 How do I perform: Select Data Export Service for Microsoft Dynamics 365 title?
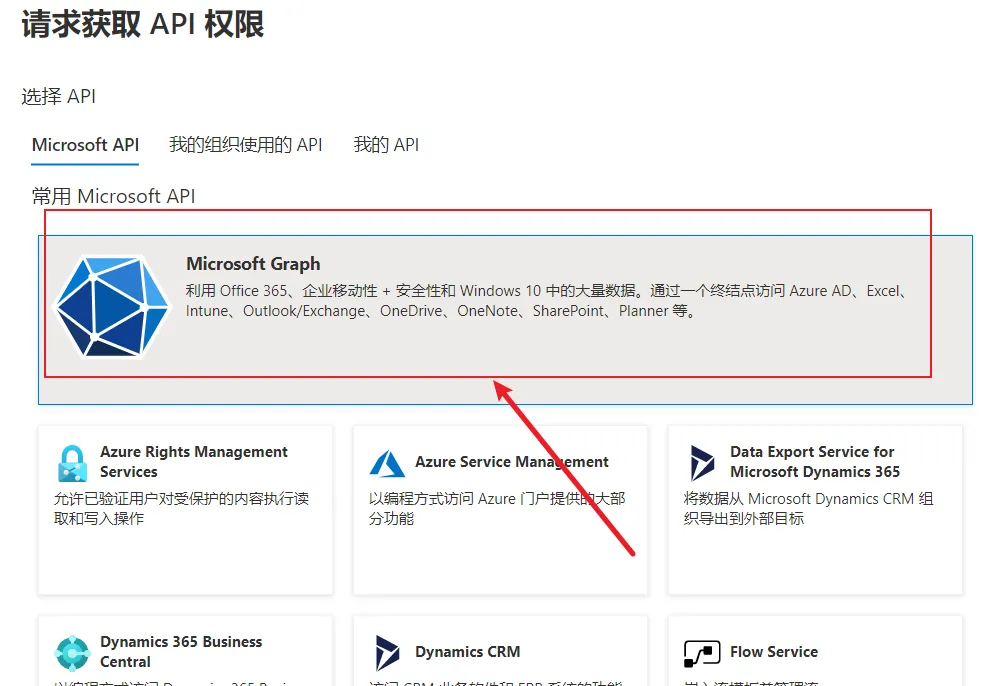815,462
